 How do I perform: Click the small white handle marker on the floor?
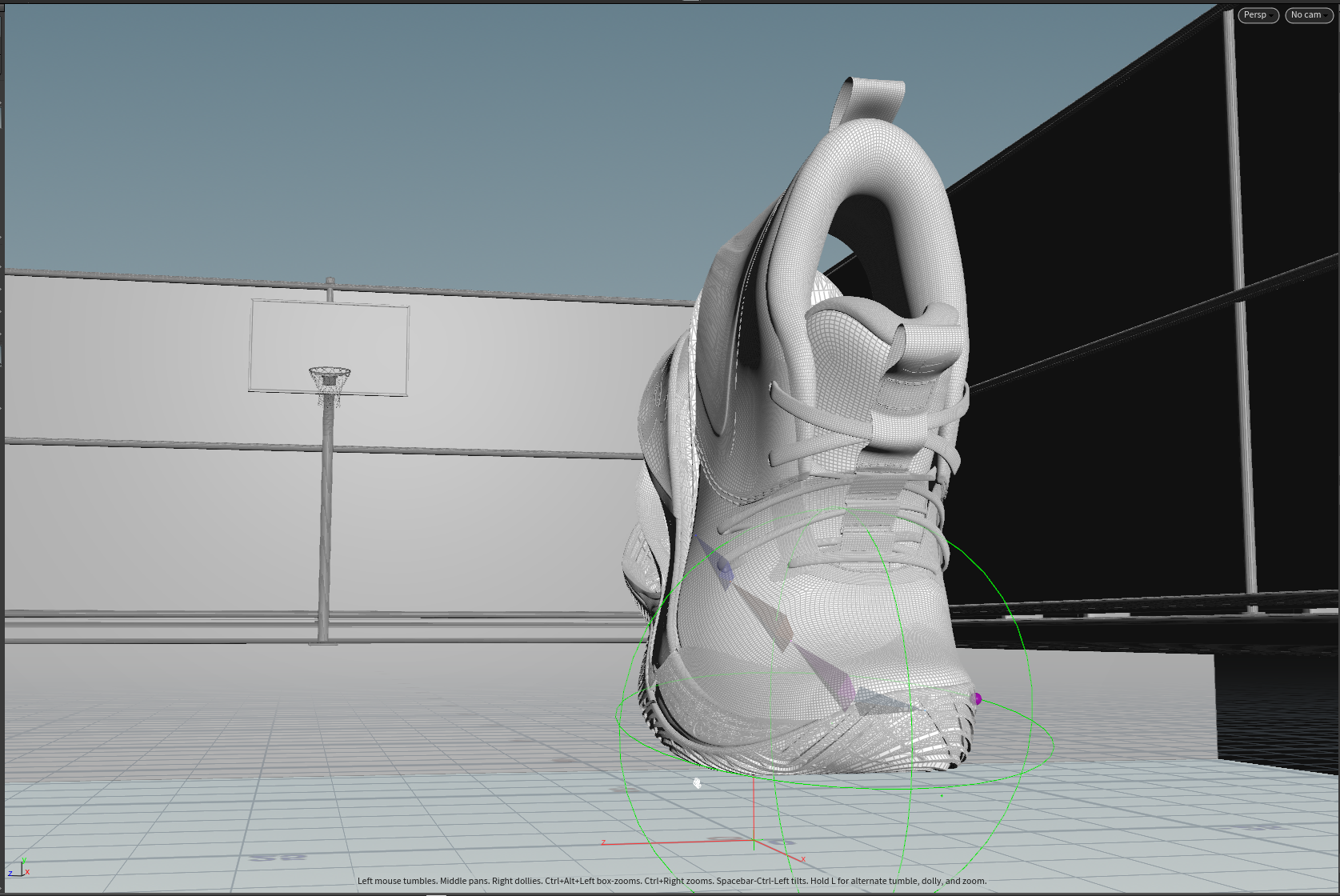click(697, 783)
